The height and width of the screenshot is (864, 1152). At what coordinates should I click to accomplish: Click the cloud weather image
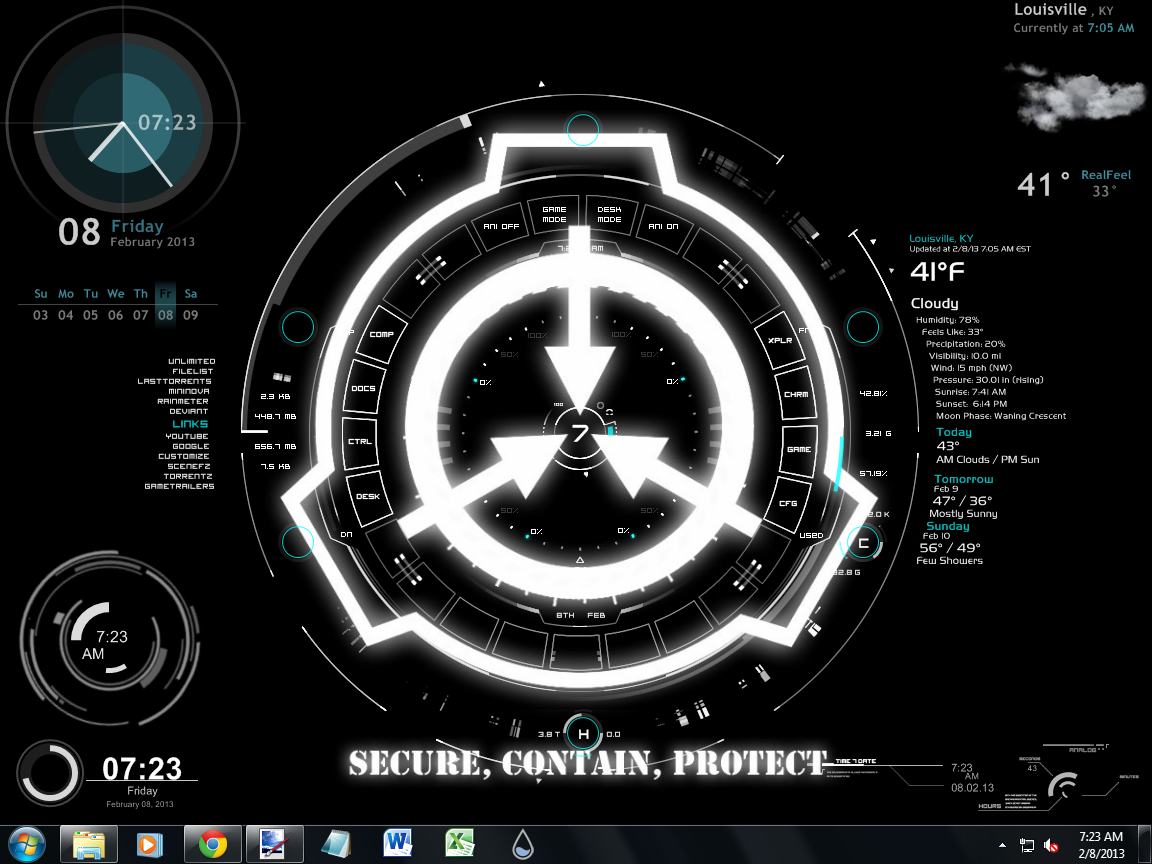point(1076,96)
